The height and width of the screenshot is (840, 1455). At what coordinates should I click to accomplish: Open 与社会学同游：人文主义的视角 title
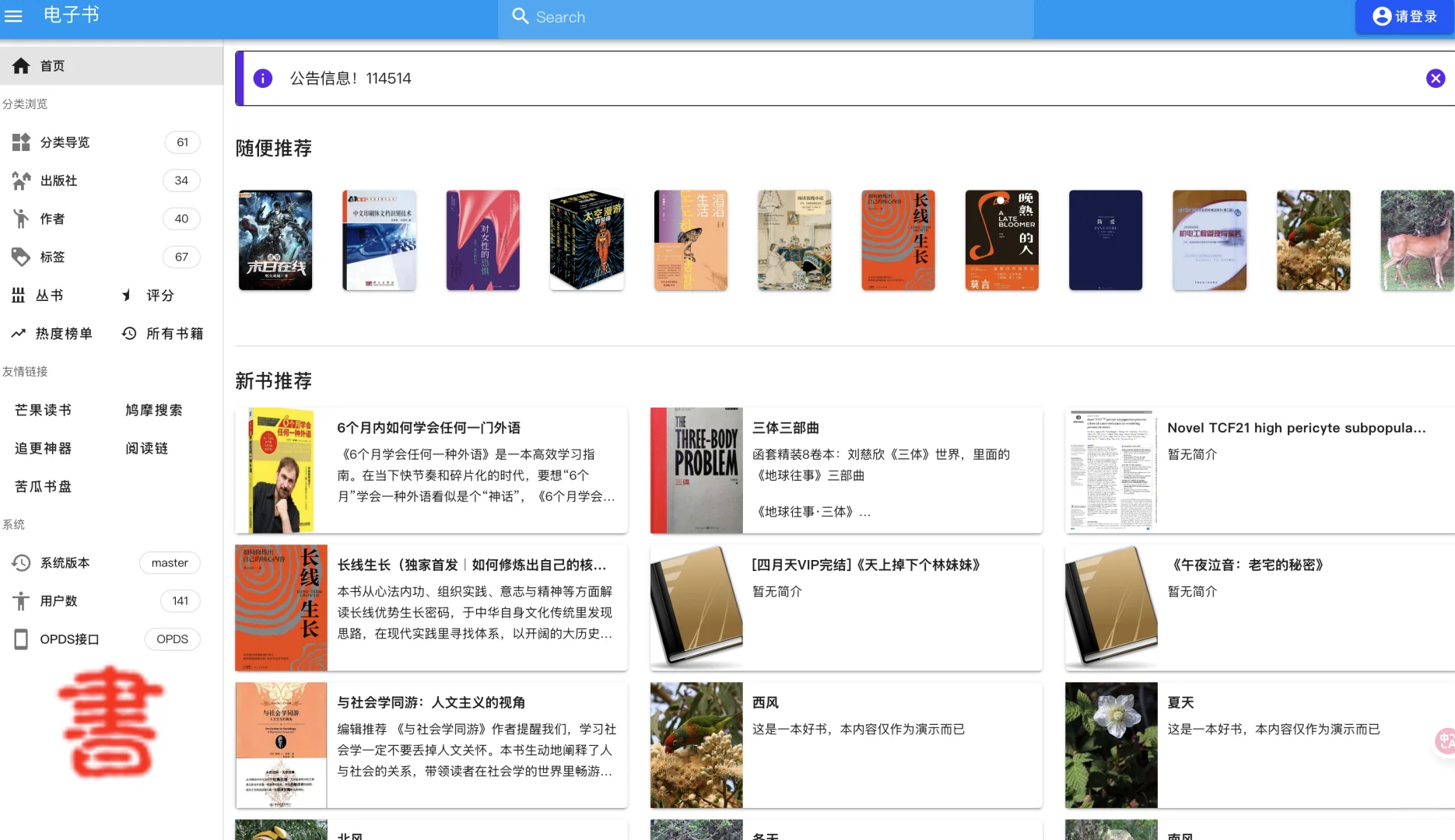431,702
